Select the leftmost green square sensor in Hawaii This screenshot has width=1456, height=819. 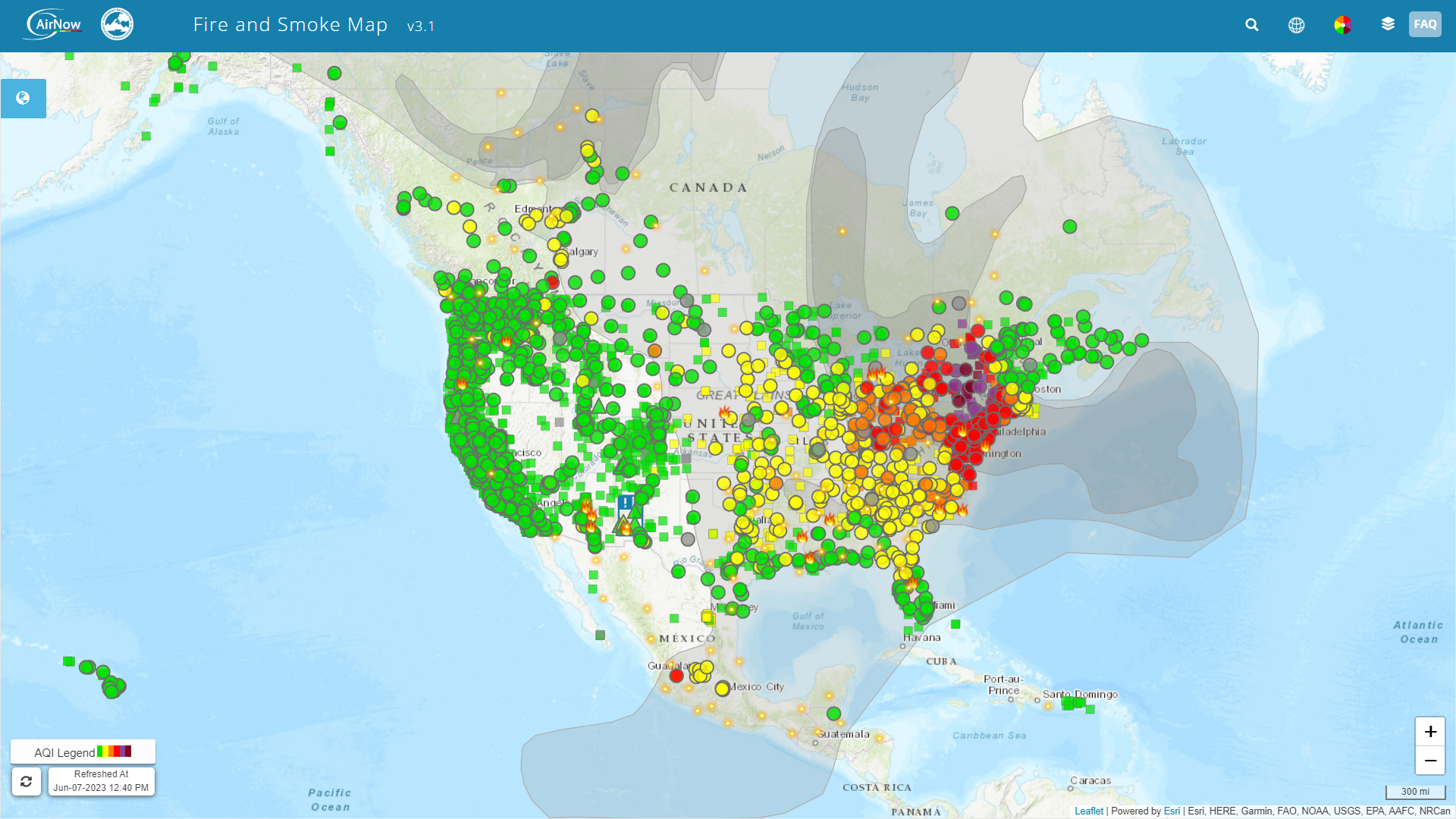68,661
